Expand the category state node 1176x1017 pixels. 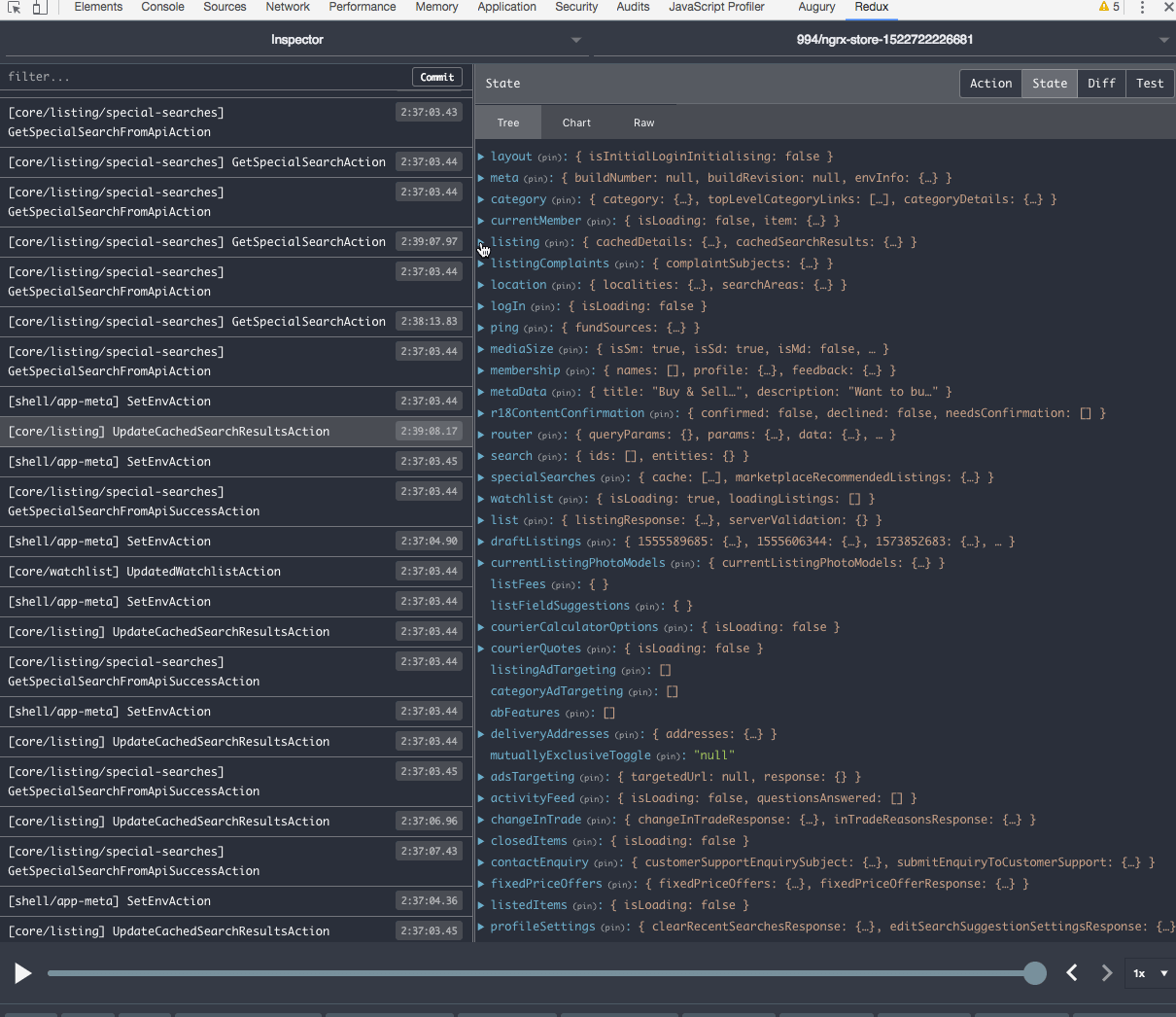(x=481, y=199)
